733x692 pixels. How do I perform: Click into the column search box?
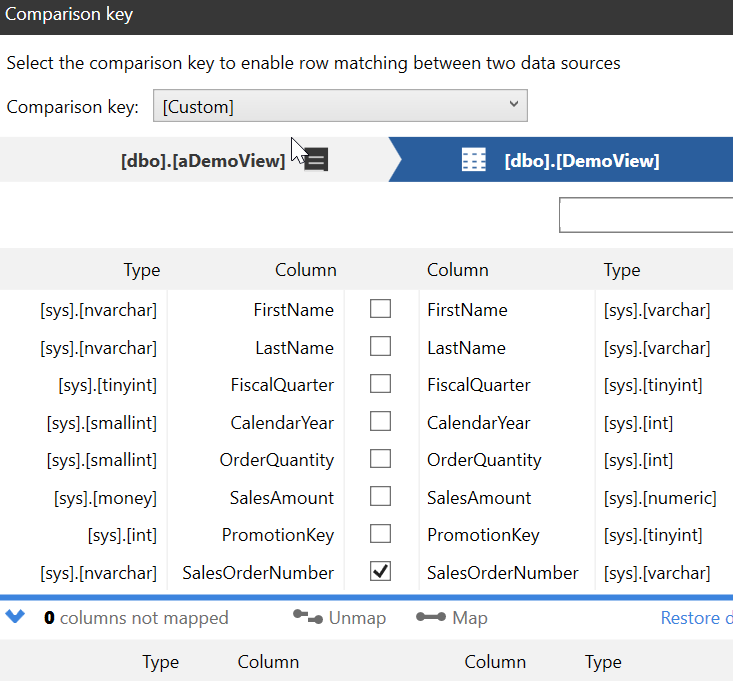pos(645,215)
